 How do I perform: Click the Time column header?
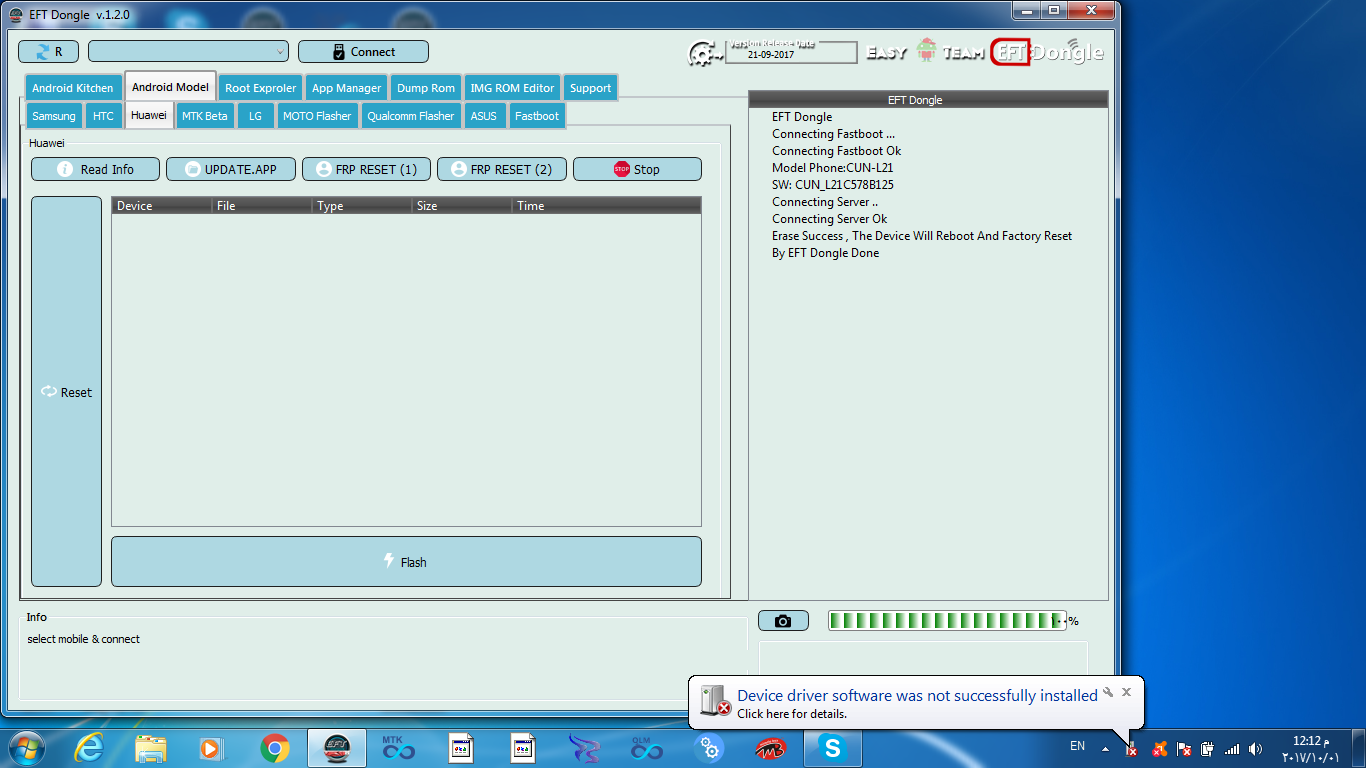[x=606, y=206]
